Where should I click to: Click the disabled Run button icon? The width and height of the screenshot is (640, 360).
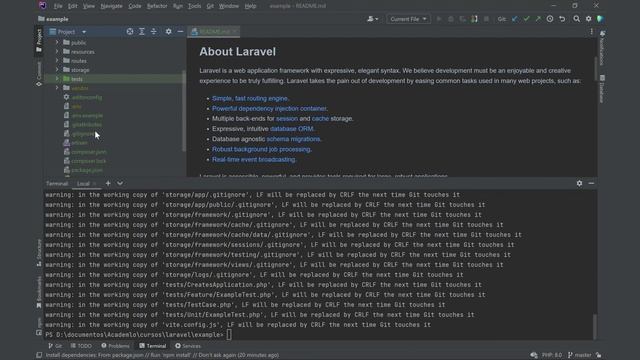coord(439,19)
